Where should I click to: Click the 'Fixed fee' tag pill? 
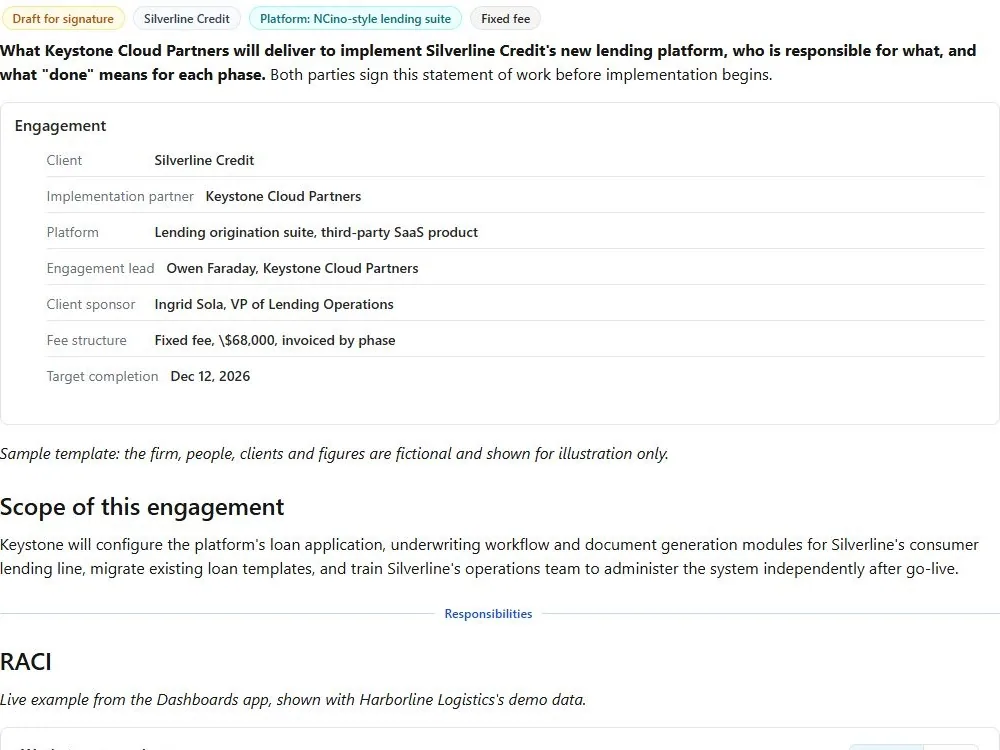pos(505,18)
